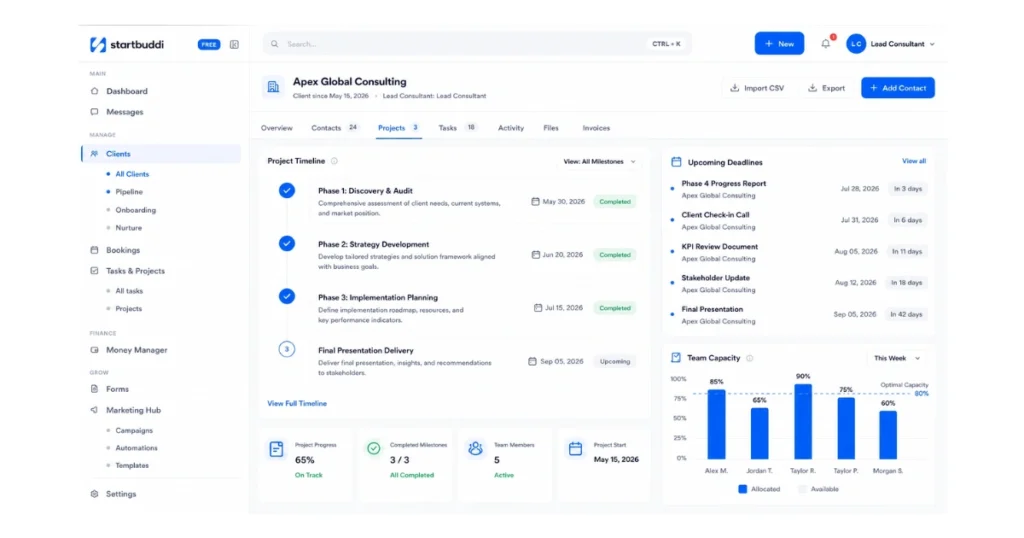Collapse sidebar using the panel icon
Viewport: 1024px width, 538px height.
pos(234,44)
